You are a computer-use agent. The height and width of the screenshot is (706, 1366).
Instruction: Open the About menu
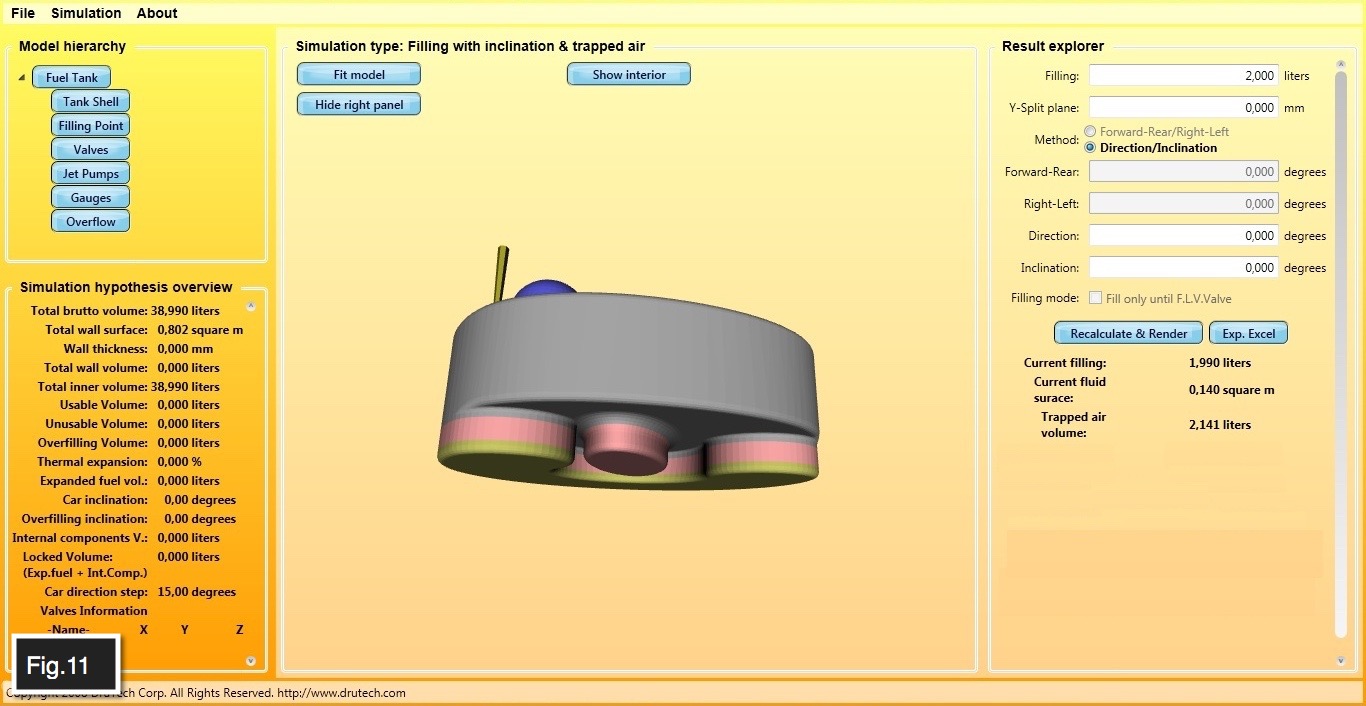(157, 13)
